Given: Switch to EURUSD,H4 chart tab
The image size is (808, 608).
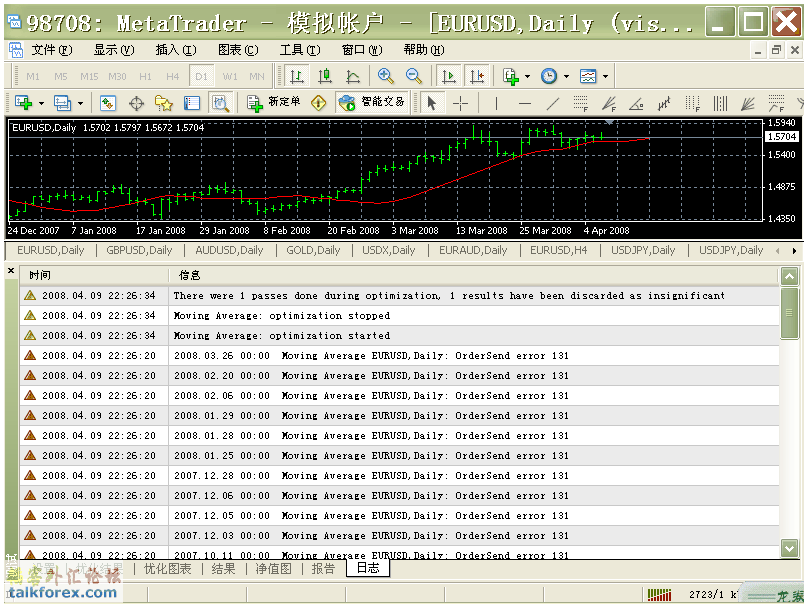Looking at the screenshot, I should pos(559,250).
